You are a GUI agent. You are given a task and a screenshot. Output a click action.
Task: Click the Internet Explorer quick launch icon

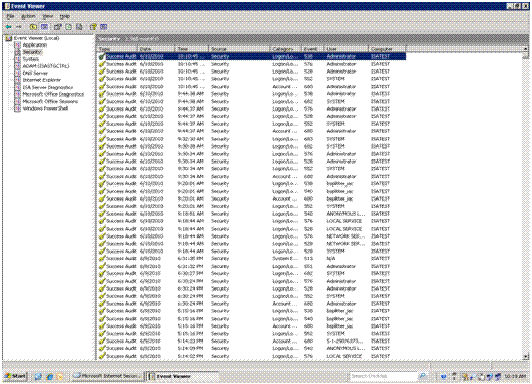(x=50, y=377)
